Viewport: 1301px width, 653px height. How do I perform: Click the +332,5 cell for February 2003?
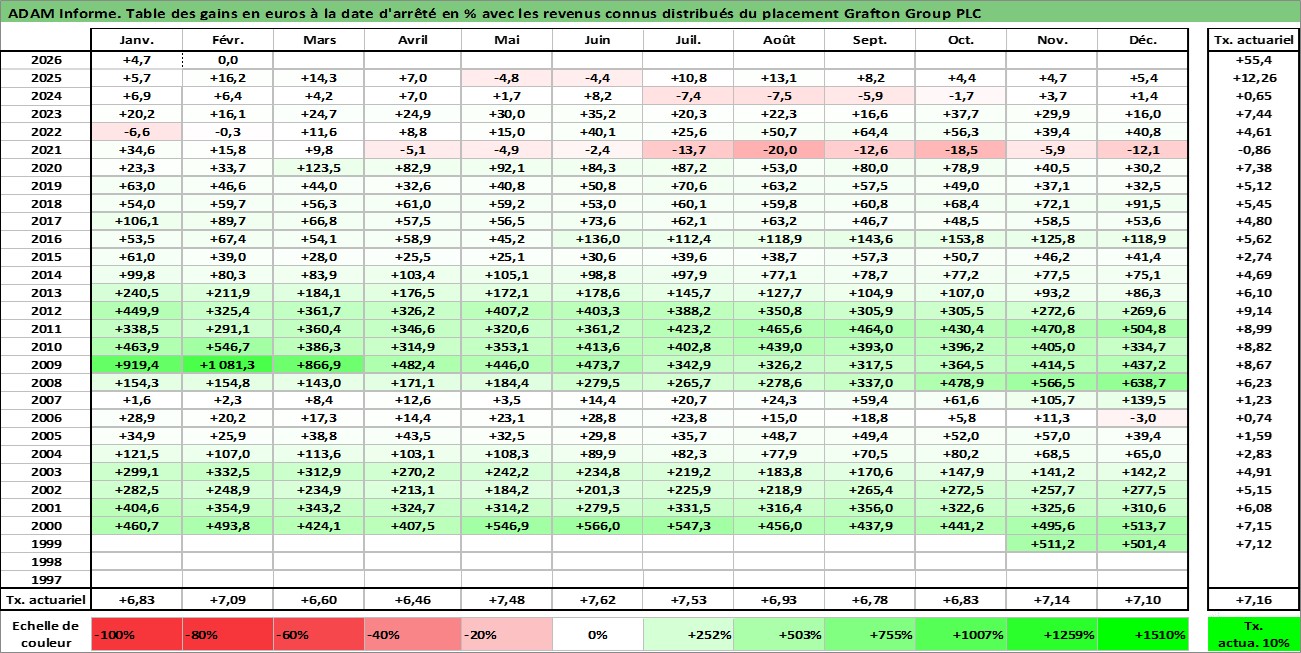pyautogui.click(x=228, y=472)
